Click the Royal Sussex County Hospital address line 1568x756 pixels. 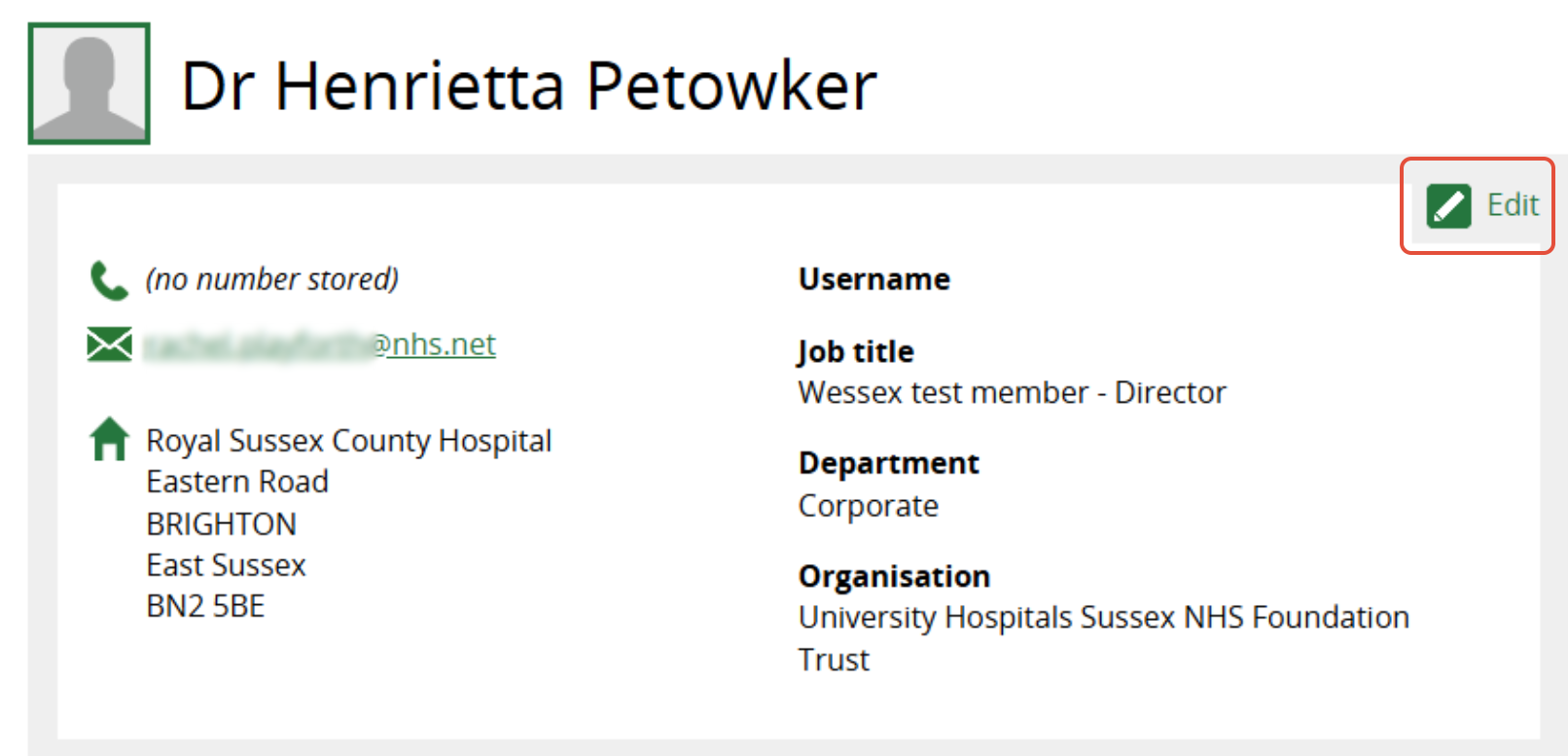click(x=348, y=441)
